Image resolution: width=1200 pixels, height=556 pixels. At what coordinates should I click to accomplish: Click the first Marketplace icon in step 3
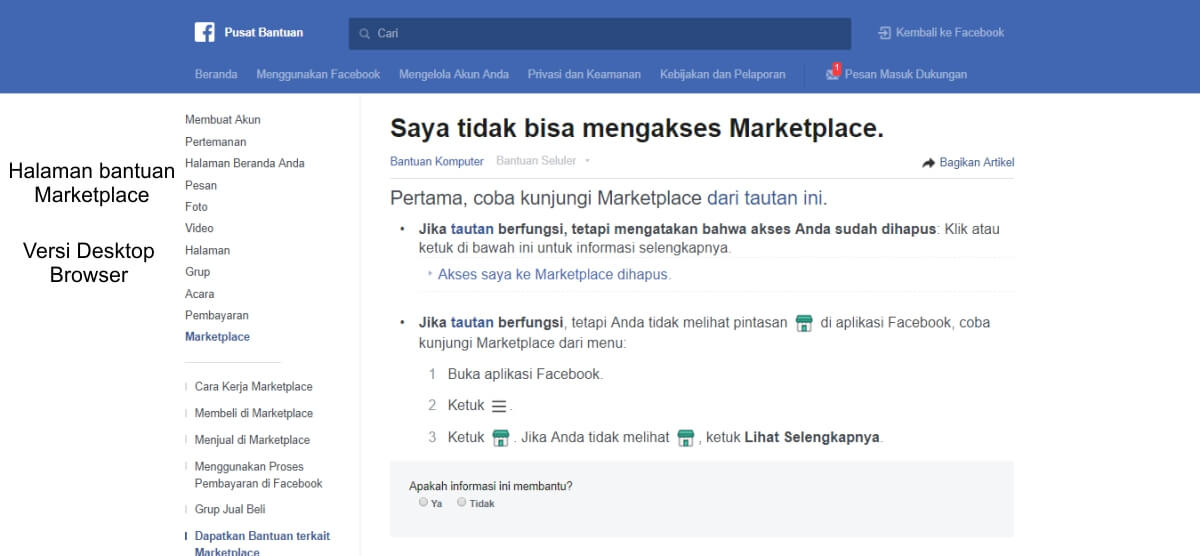(x=501, y=438)
